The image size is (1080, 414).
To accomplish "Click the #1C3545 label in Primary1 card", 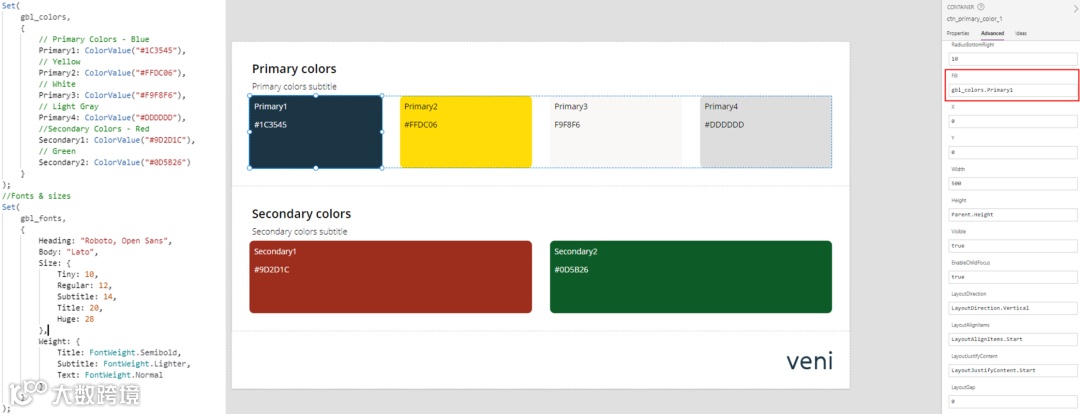I will (271, 125).
